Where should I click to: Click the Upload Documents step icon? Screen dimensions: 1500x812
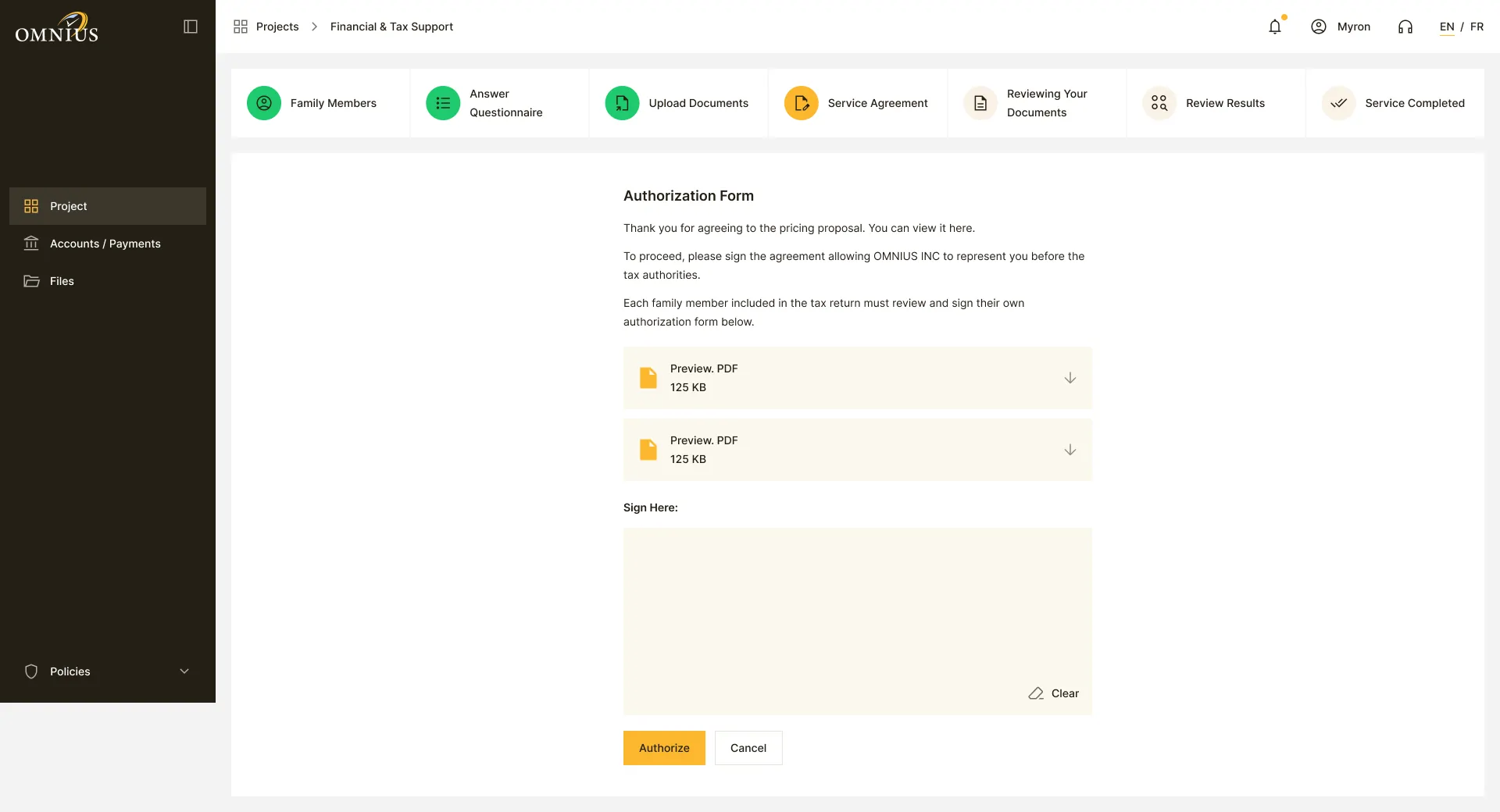(622, 103)
